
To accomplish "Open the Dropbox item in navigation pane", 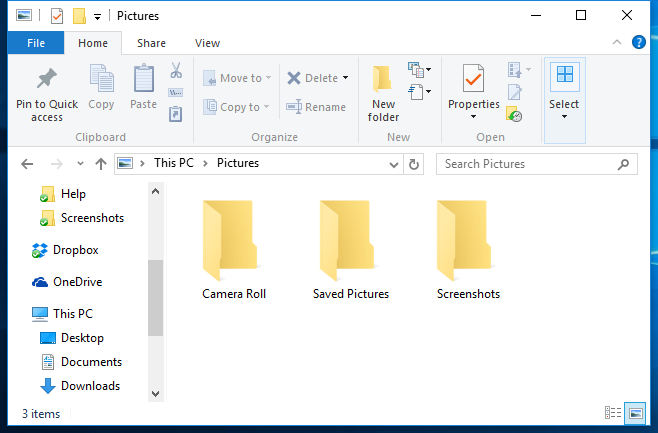I will point(75,250).
